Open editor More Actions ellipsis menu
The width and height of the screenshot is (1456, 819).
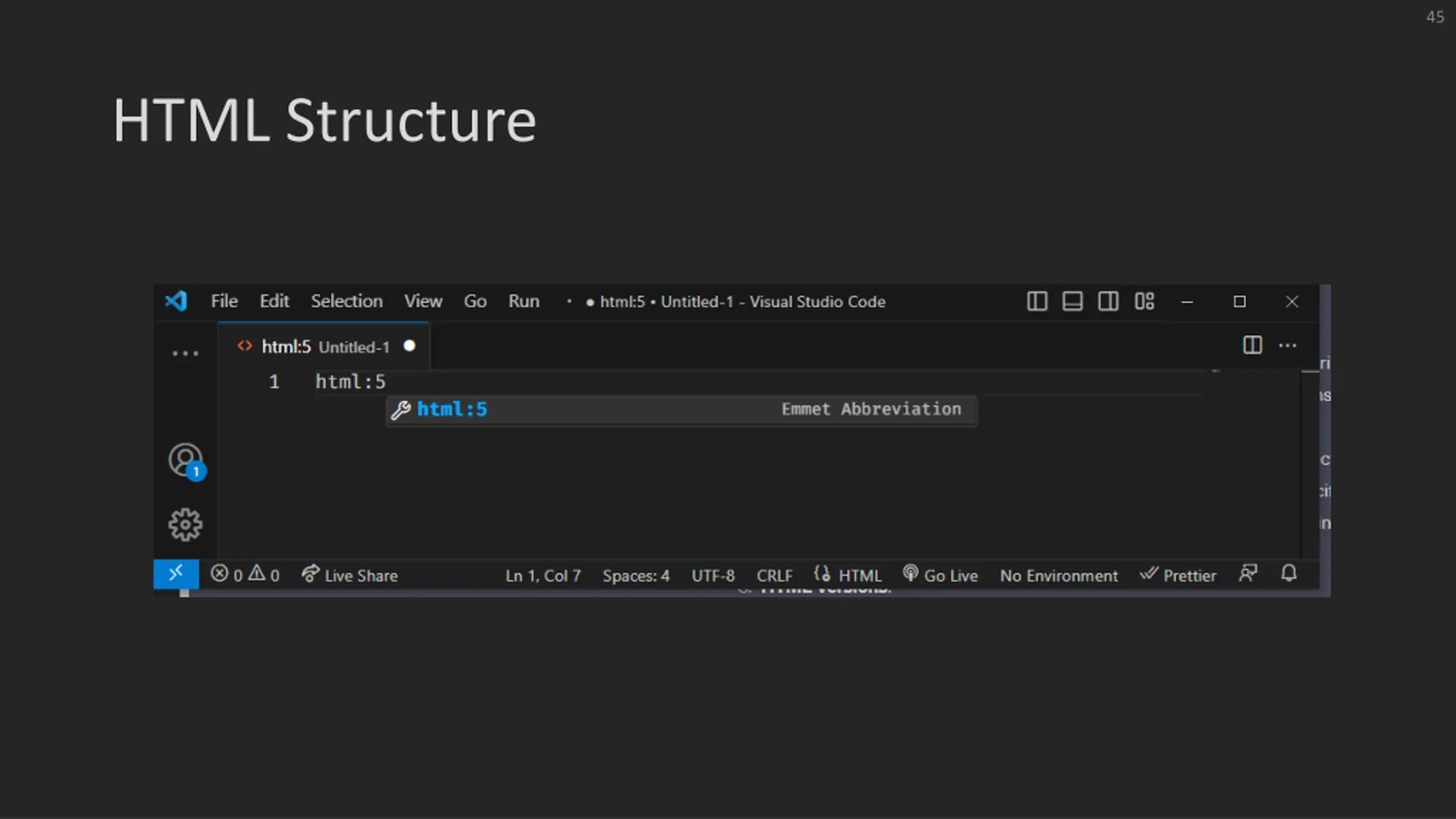(1288, 345)
